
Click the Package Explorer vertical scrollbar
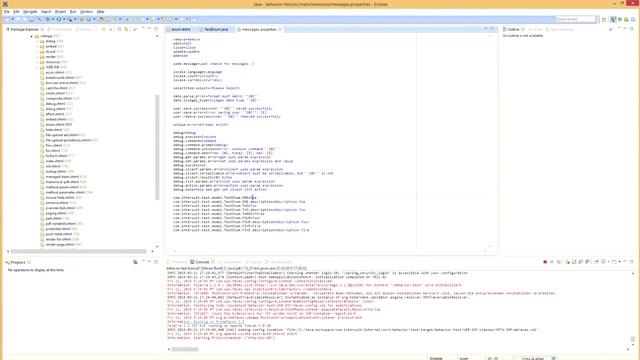(x=157, y=147)
